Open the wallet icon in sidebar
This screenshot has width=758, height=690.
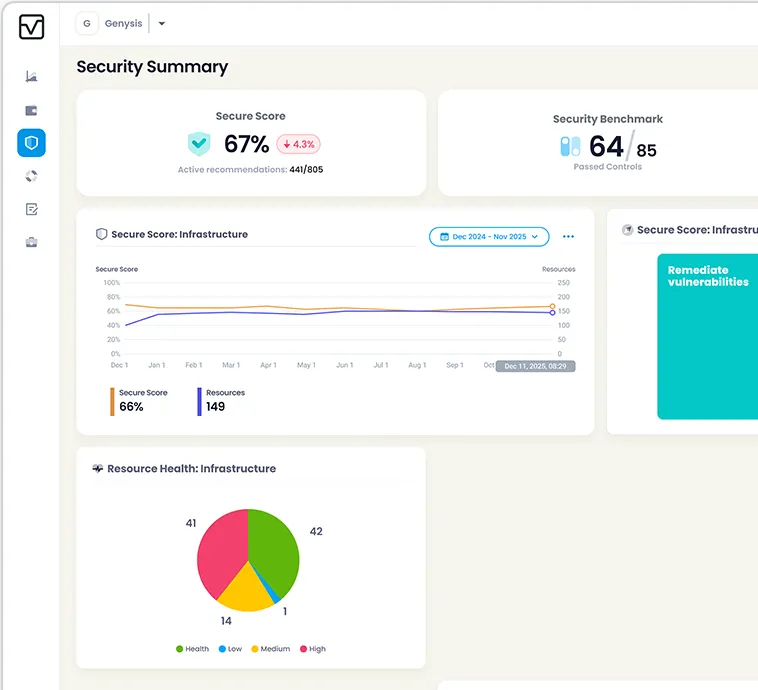click(x=32, y=110)
